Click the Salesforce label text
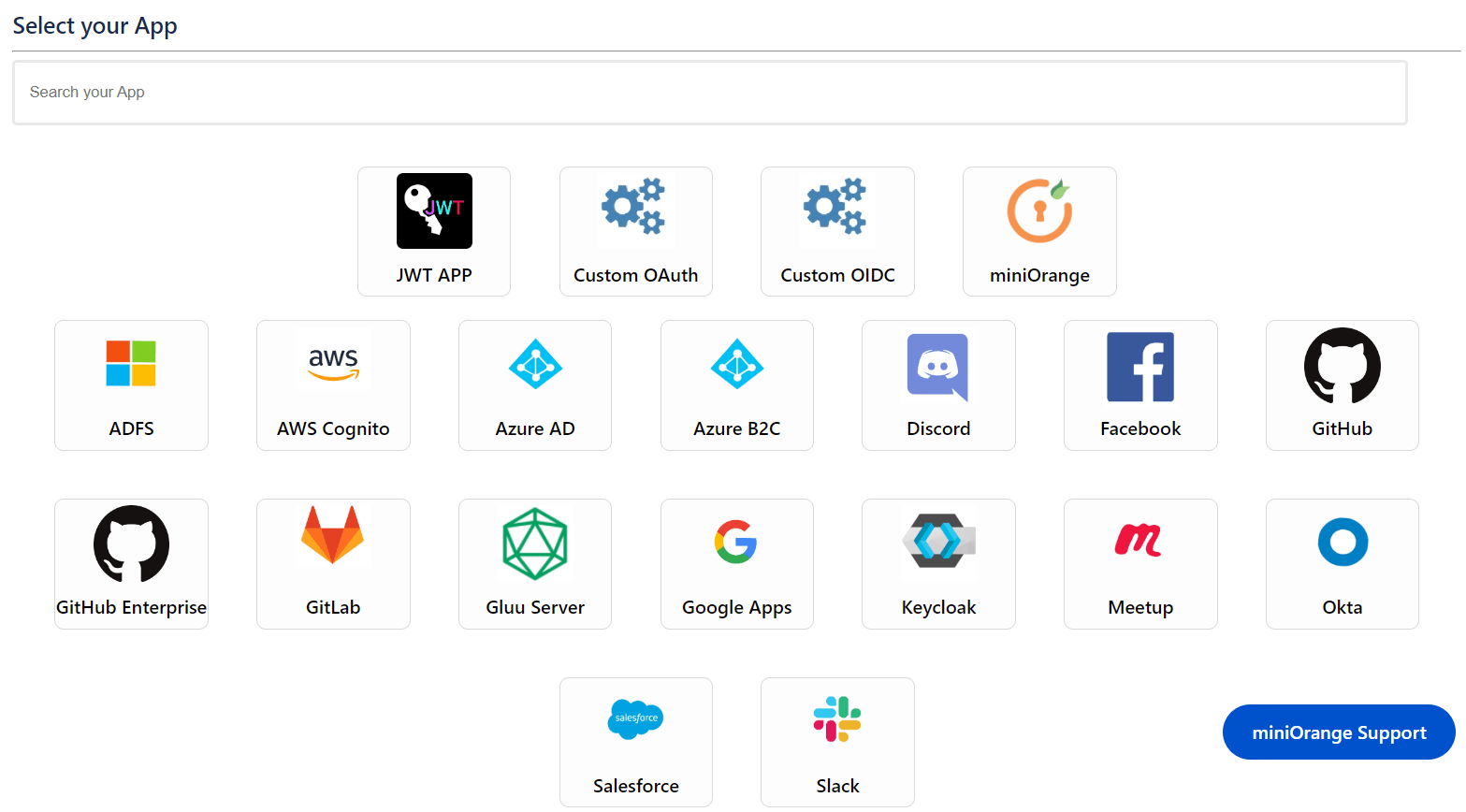This screenshot has width=1466, height=812. pos(636,786)
